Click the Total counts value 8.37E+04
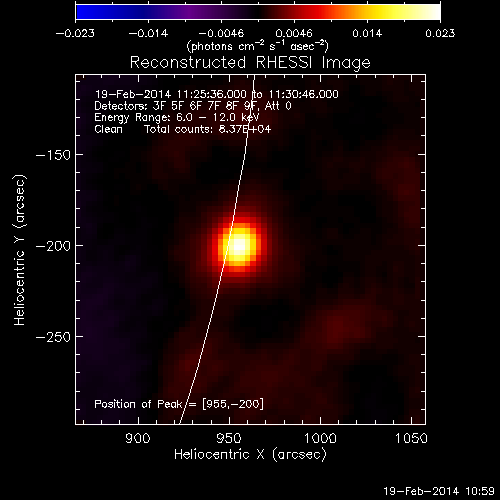 [208, 129]
